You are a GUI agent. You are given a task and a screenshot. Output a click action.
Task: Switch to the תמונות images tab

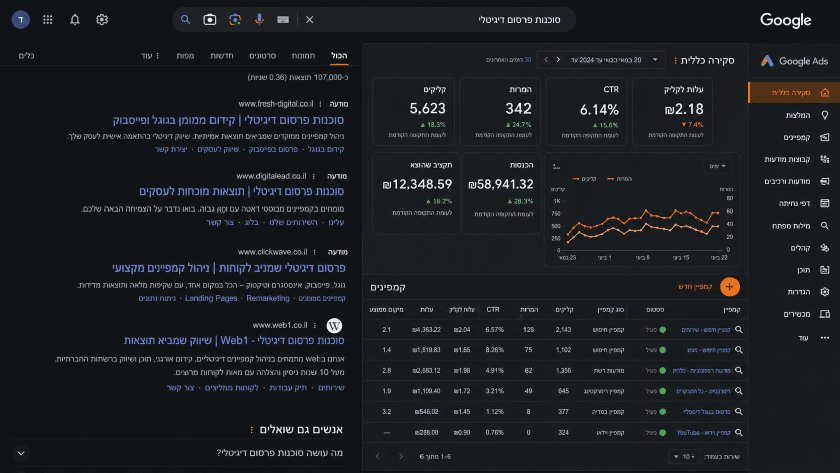(303, 55)
